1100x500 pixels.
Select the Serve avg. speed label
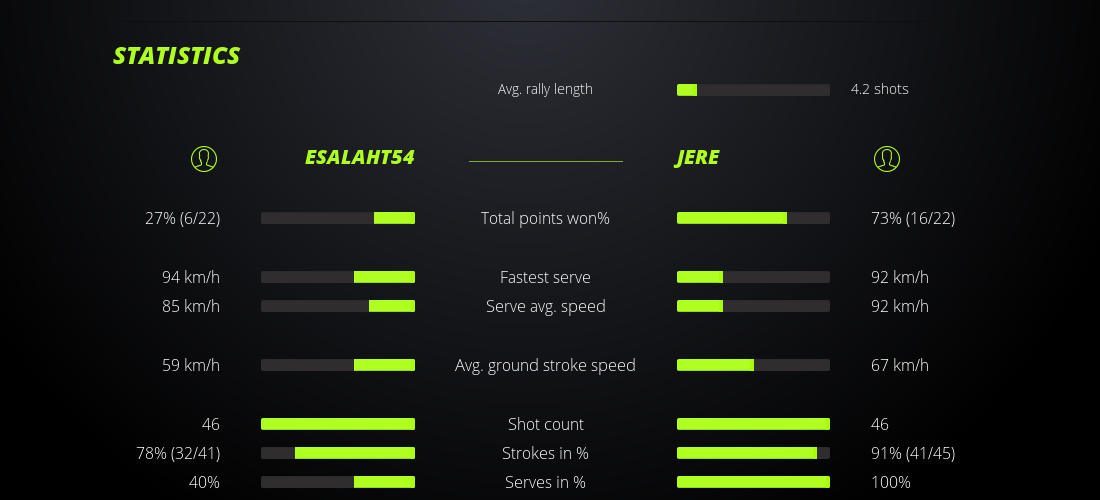[545, 306]
